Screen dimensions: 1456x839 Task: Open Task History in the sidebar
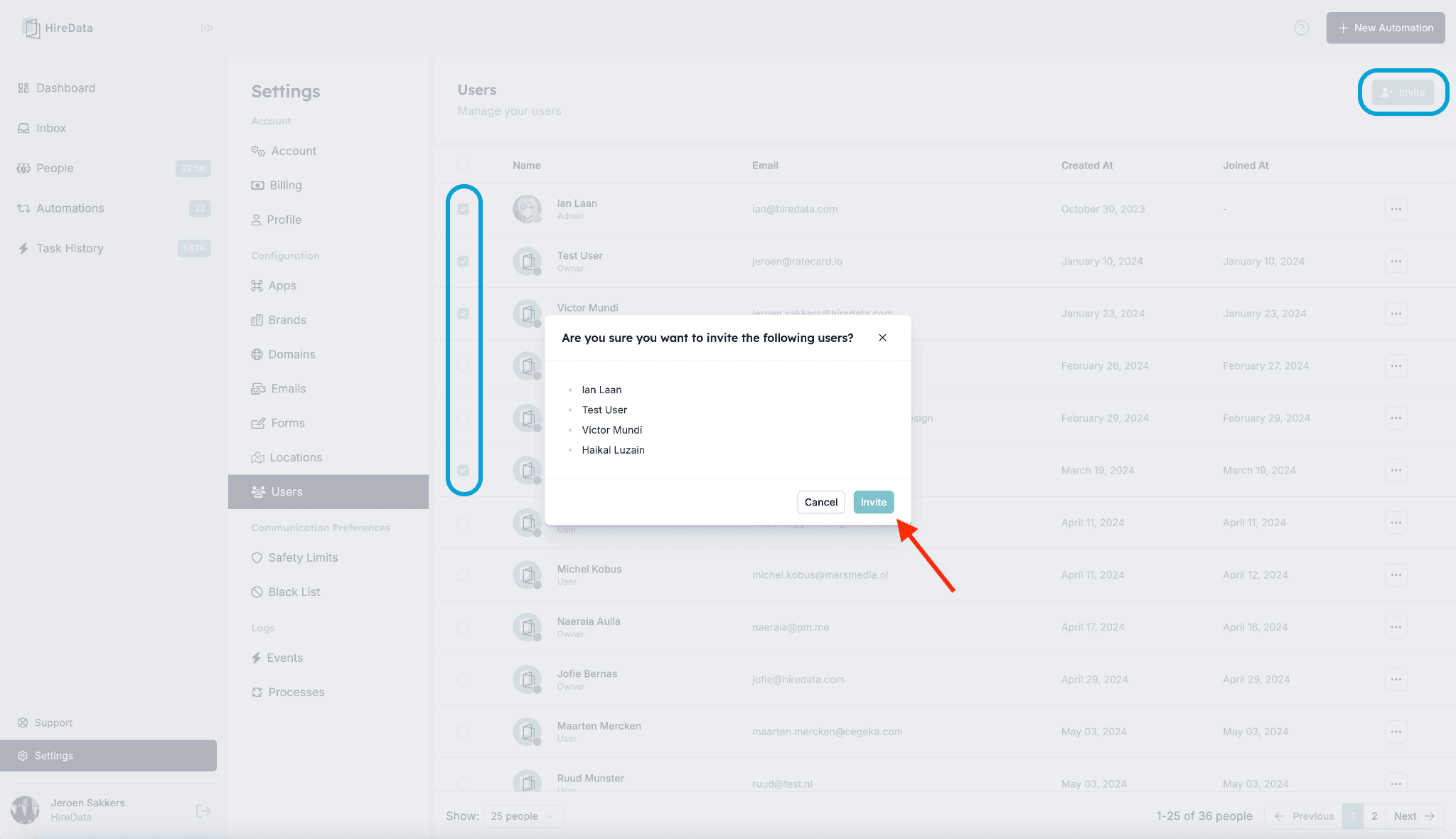click(x=70, y=248)
